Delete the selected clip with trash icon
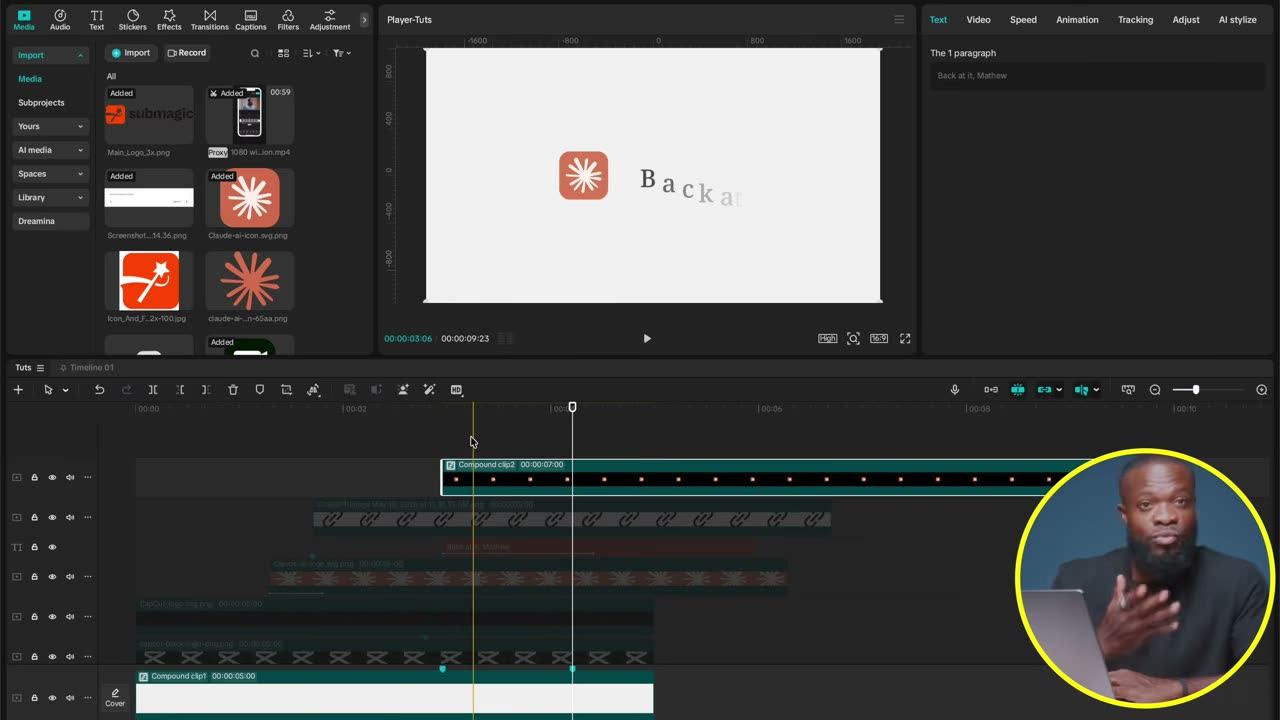1280x720 pixels. click(233, 390)
